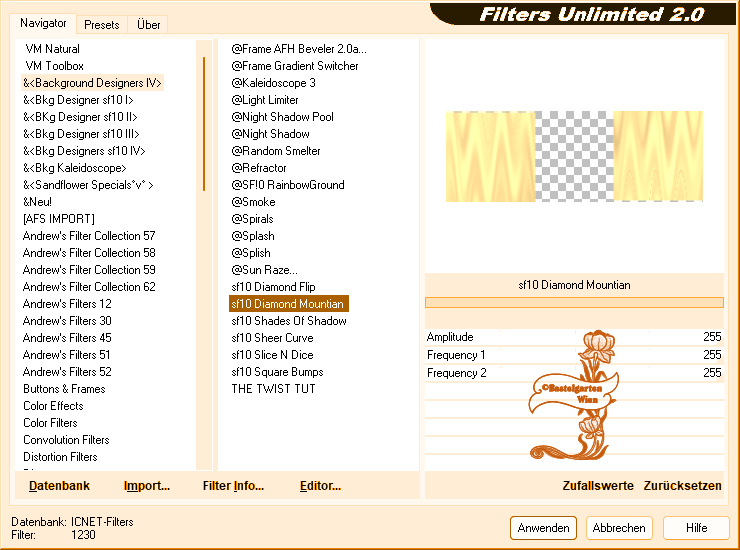Choose &<Bkg Designer sf10 III> category

(81, 134)
